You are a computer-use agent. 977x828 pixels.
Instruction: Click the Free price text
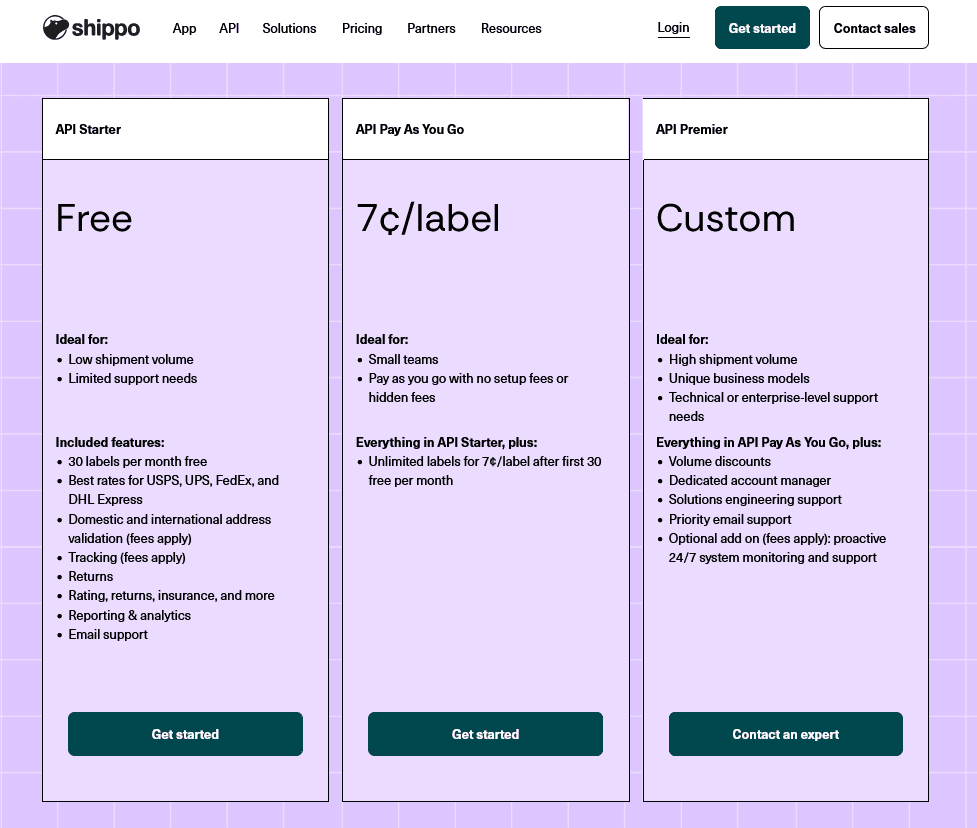tap(94, 219)
